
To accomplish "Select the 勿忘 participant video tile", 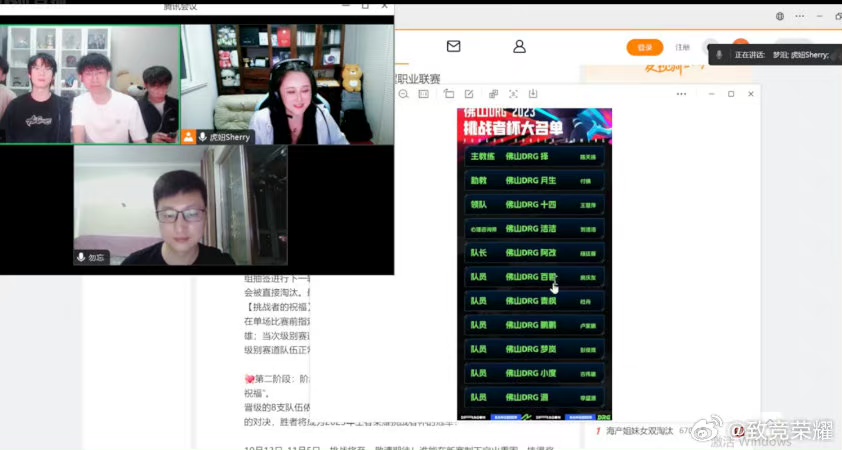I will [x=180, y=205].
